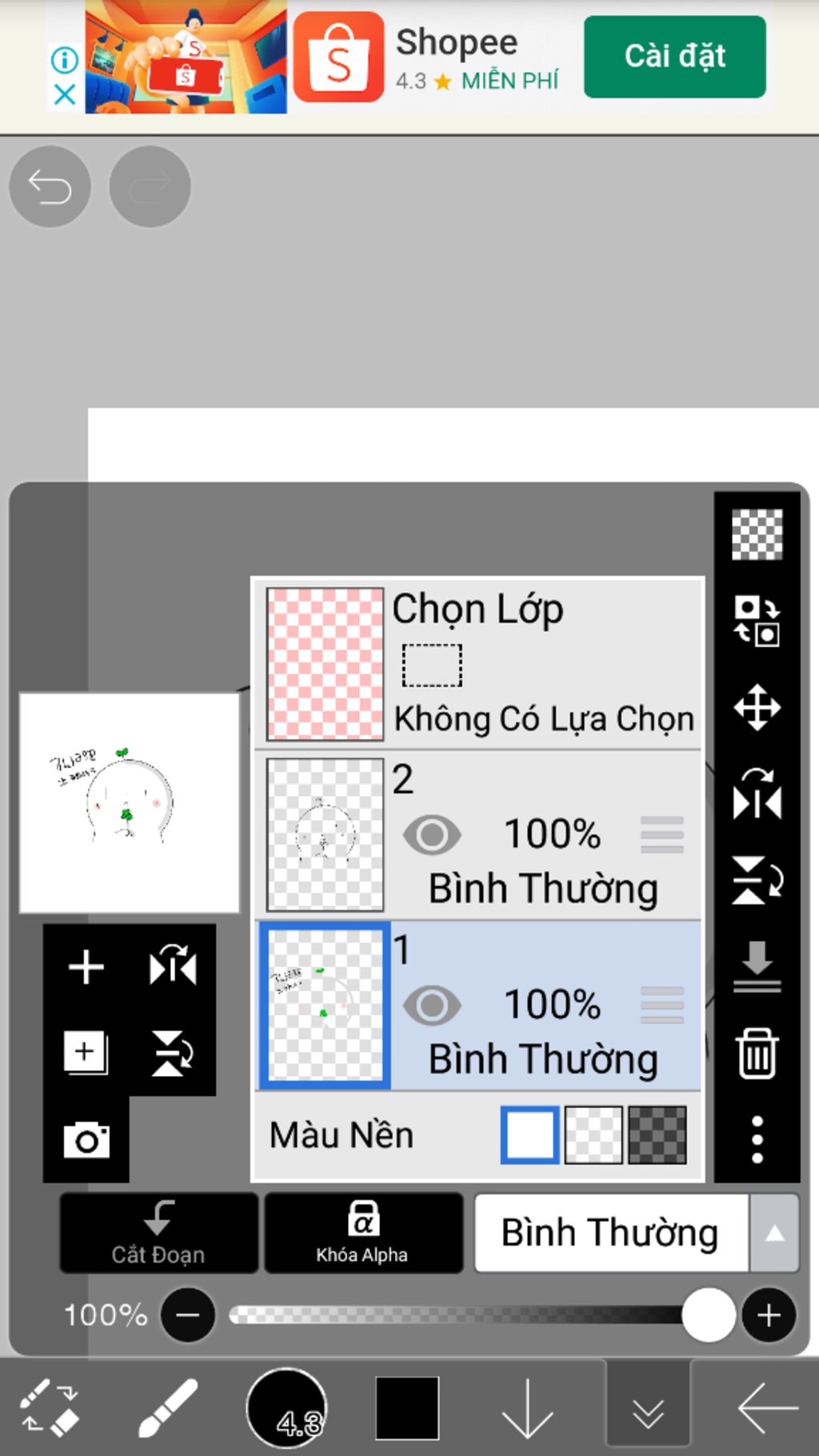Add a new layer with plus icon
The height and width of the screenshot is (1456, 819).
tap(86, 967)
